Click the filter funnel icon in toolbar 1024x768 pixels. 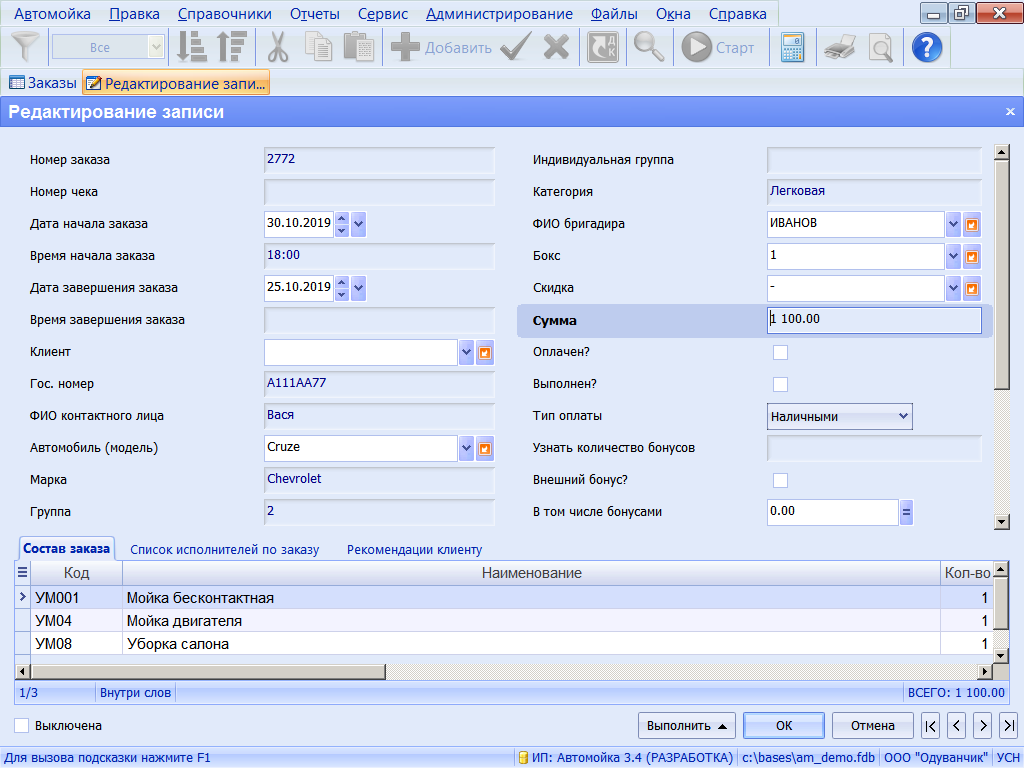(23, 47)
